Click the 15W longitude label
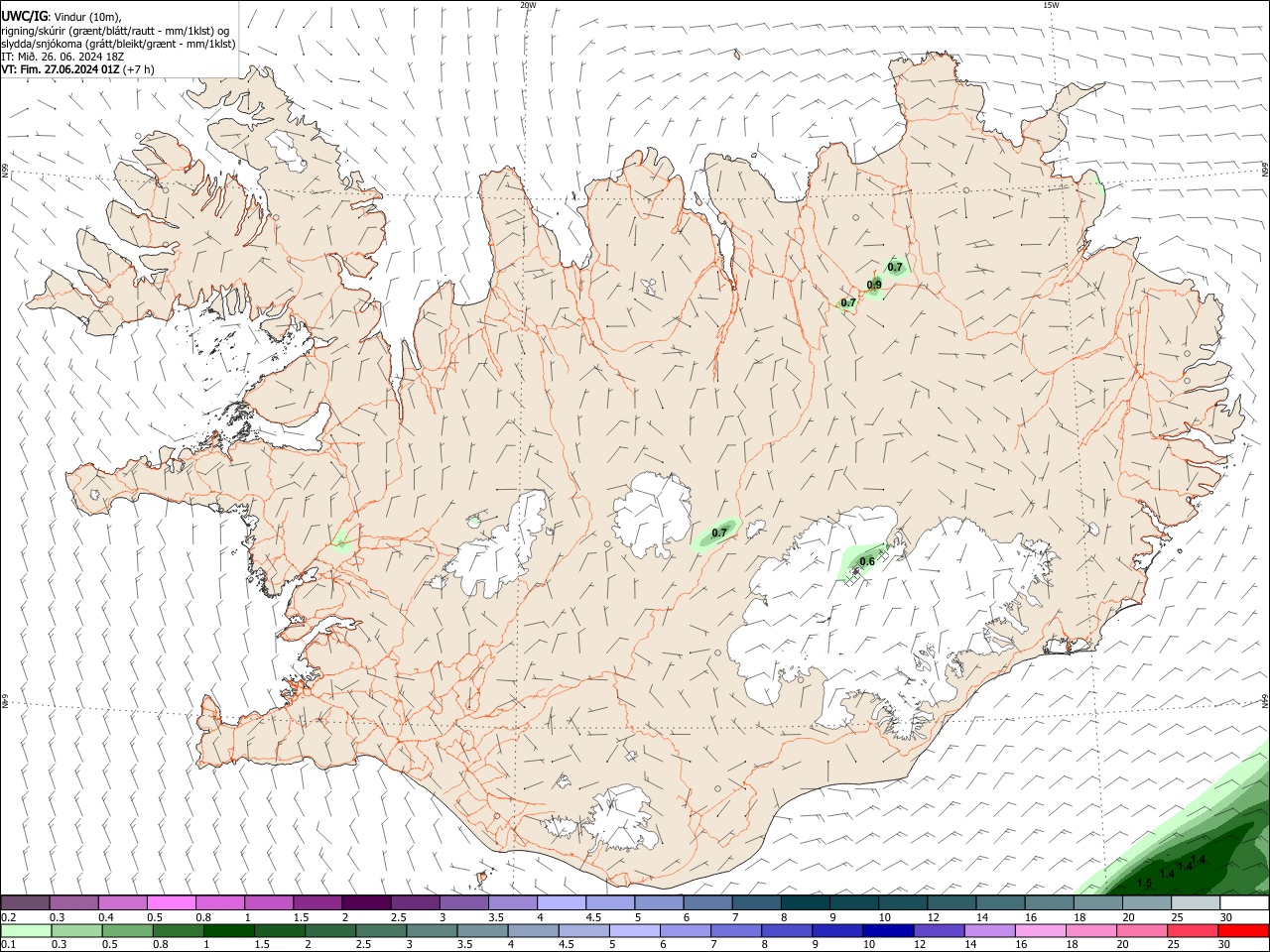The width and height of the screenshot is (1270, 952). (x=1051, y=5)
